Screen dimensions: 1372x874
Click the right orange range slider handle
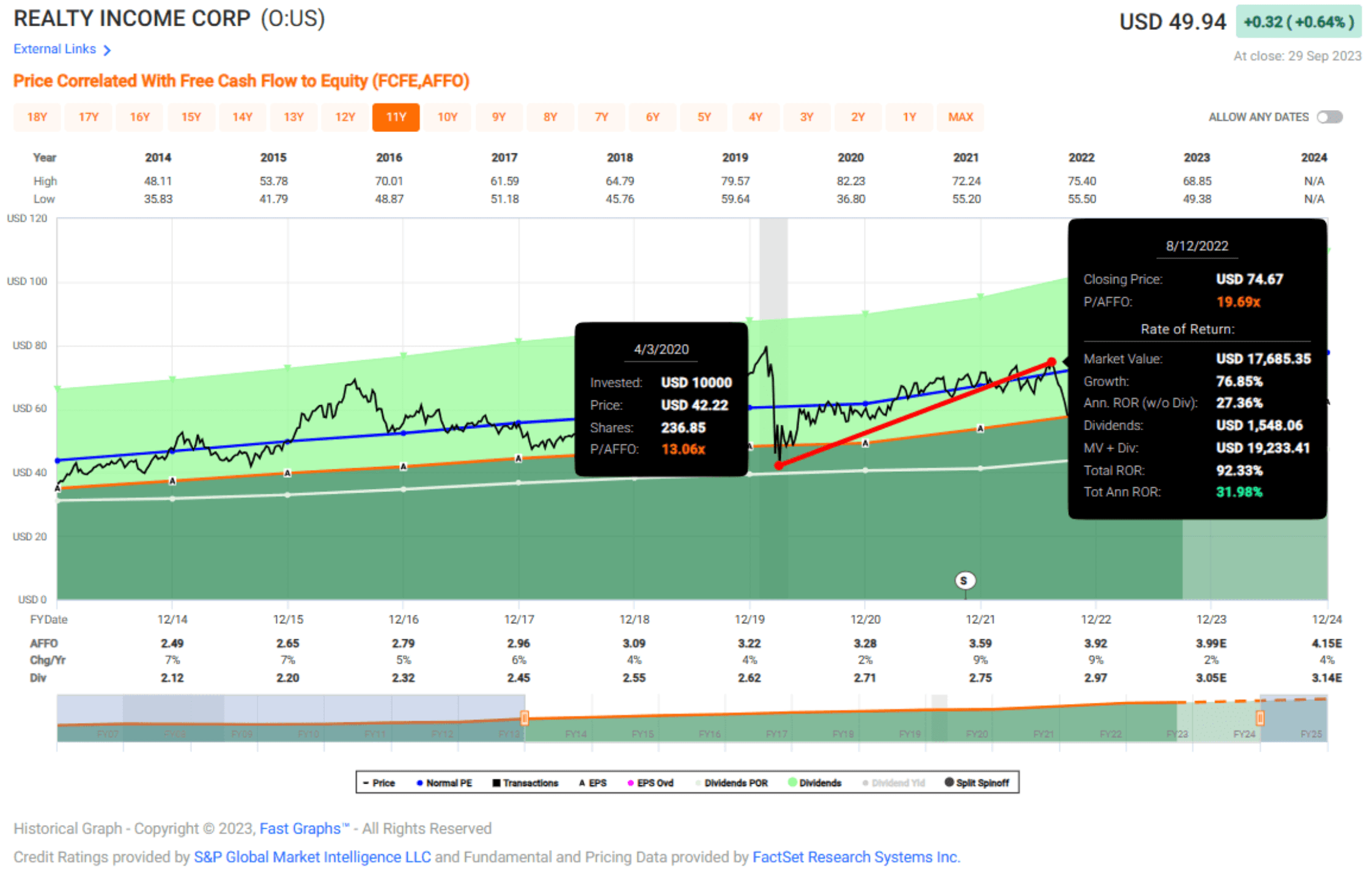coord(1260,718)
